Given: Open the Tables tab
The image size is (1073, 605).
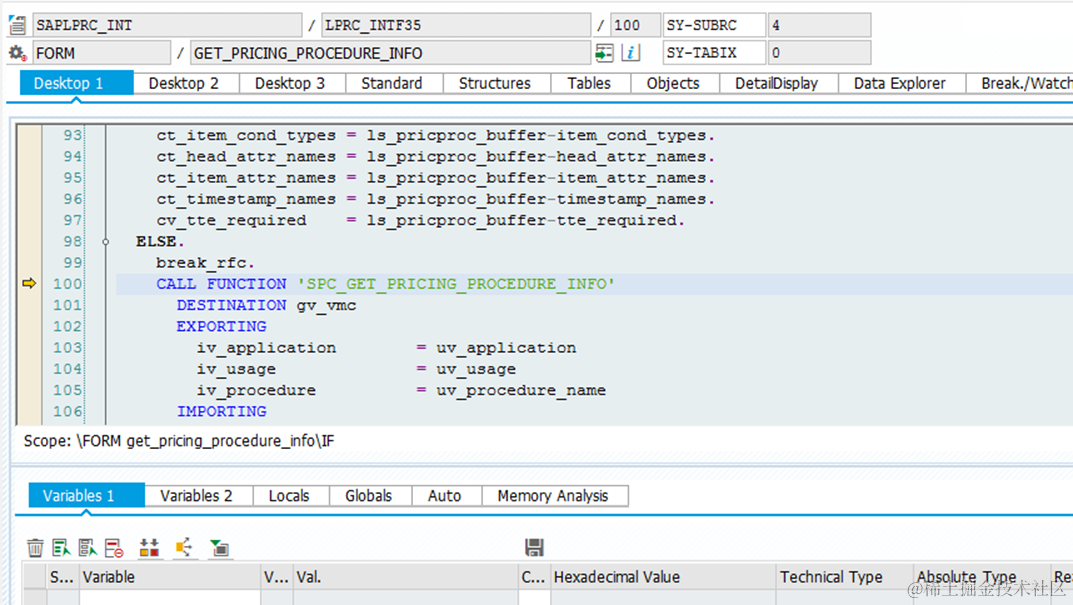Looking at the screenshot, I should [589, 83].
